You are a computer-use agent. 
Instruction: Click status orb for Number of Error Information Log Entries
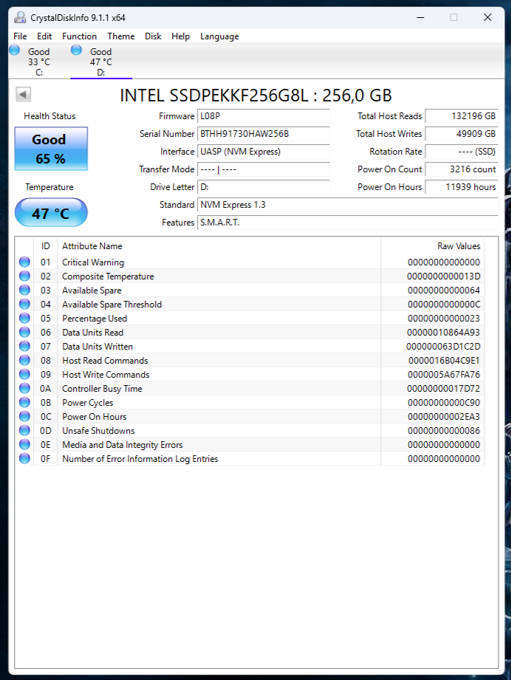[25, 458]
